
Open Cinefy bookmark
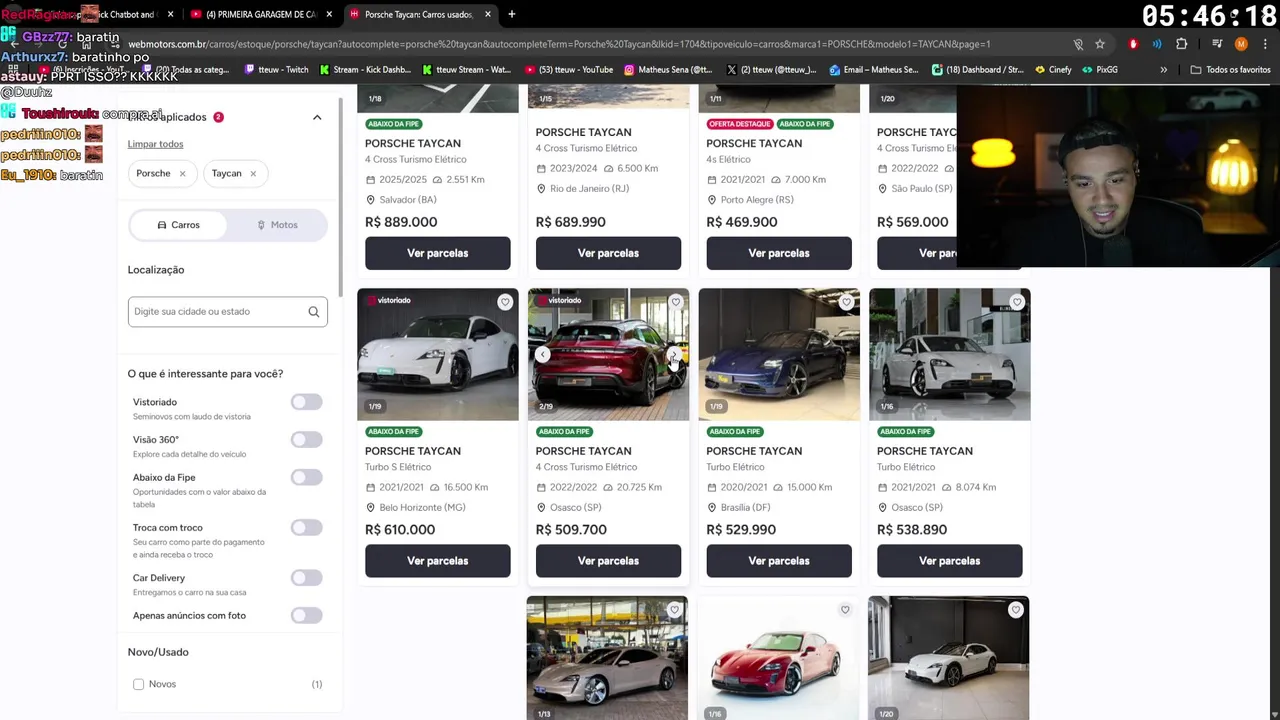pyautogui.click(x=1054, y=70)
